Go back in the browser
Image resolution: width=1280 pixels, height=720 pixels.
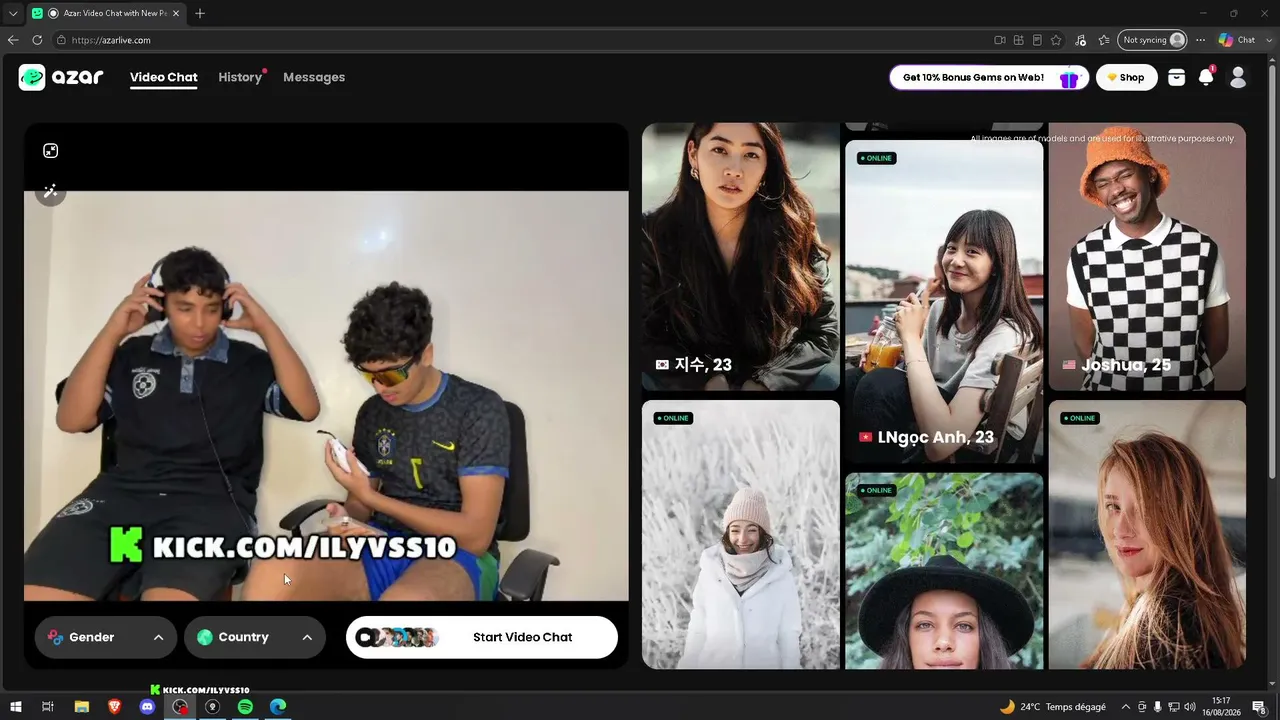click(x=13, y=40)
